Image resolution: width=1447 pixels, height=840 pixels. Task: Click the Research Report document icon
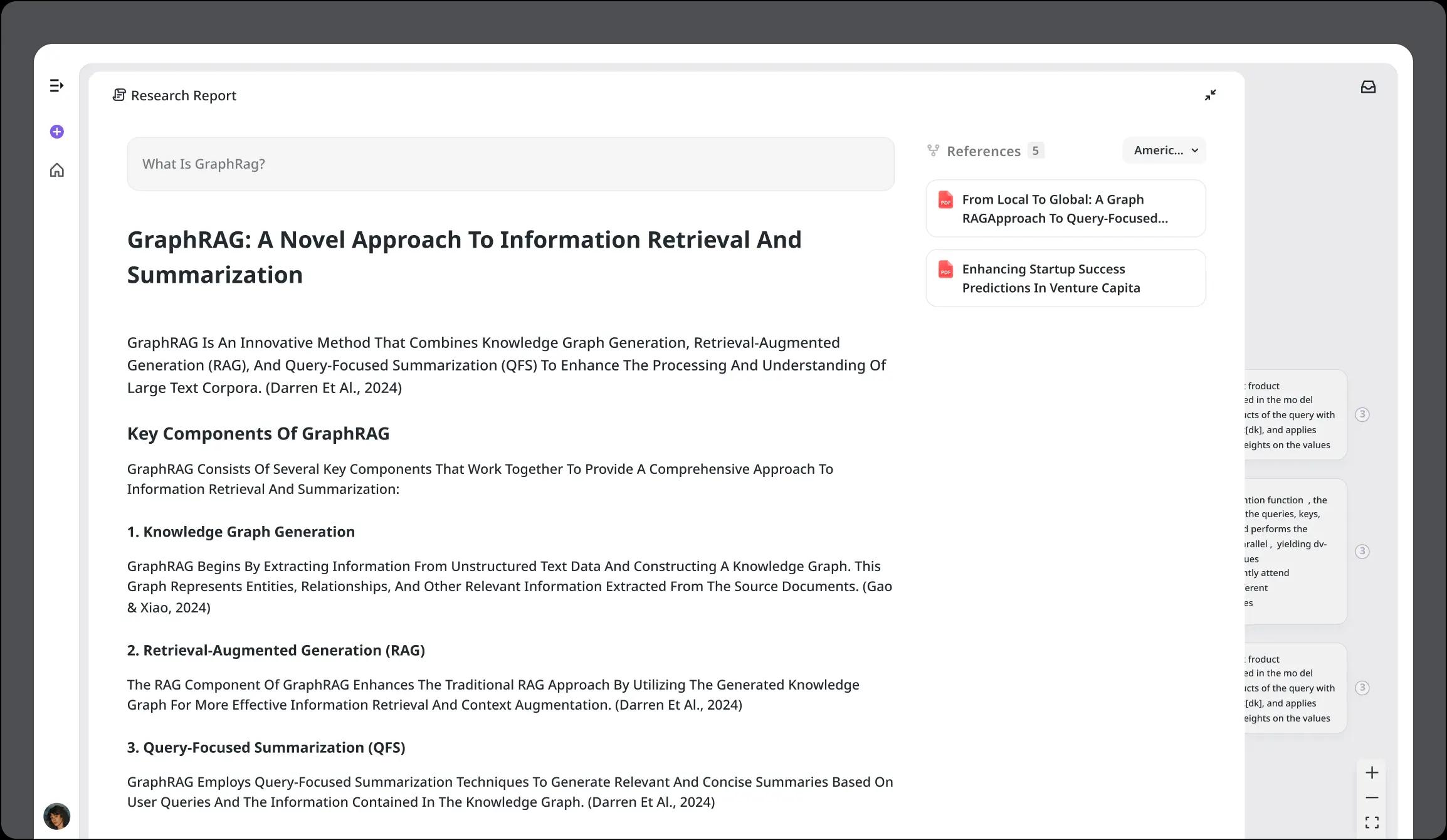(x=119, y=95)
